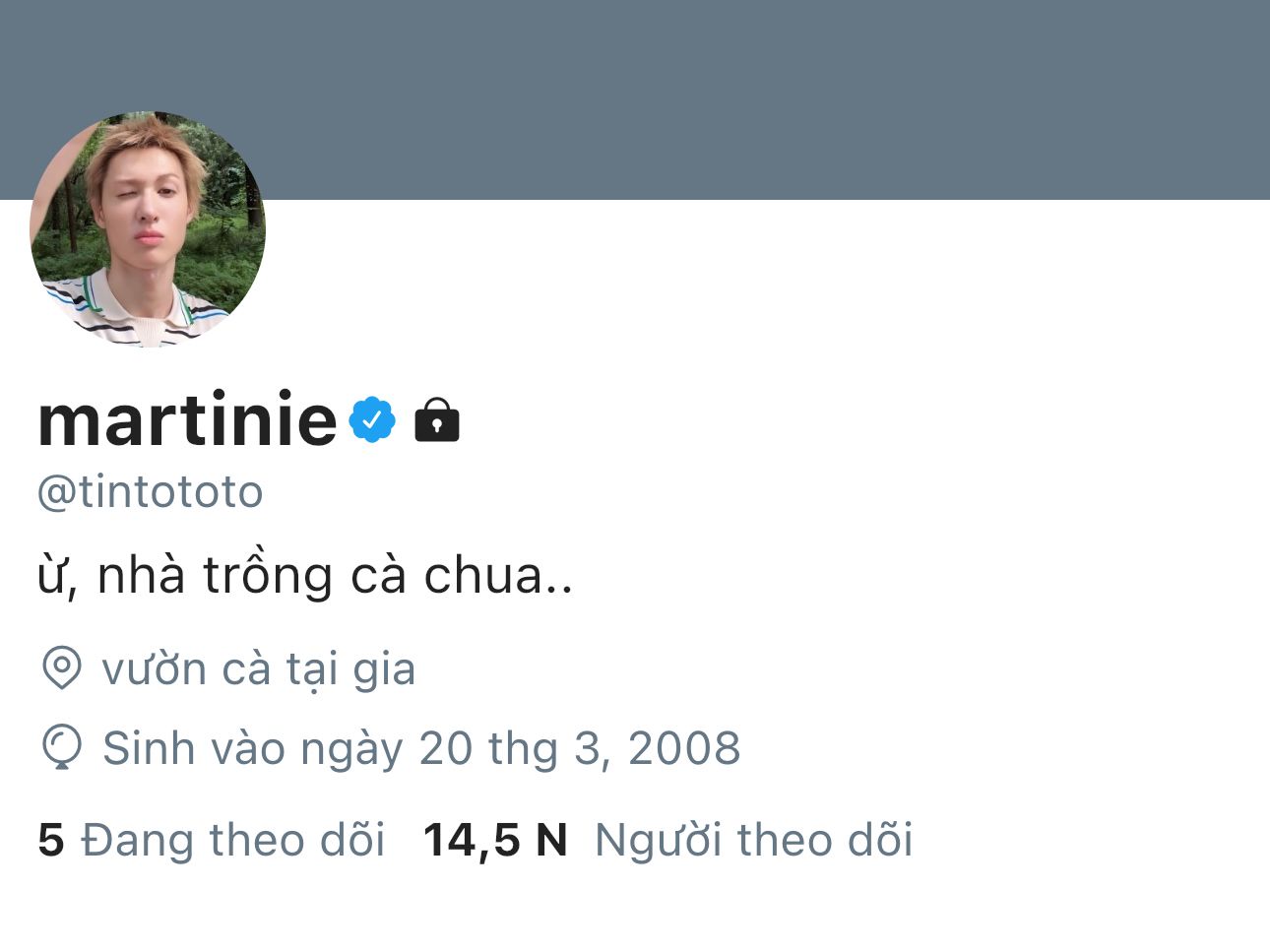The width and height of the screenshot is (1270, 952).
Task: Select the @tintototo handle
Action: pyautogui.click(x=151, y=491)
